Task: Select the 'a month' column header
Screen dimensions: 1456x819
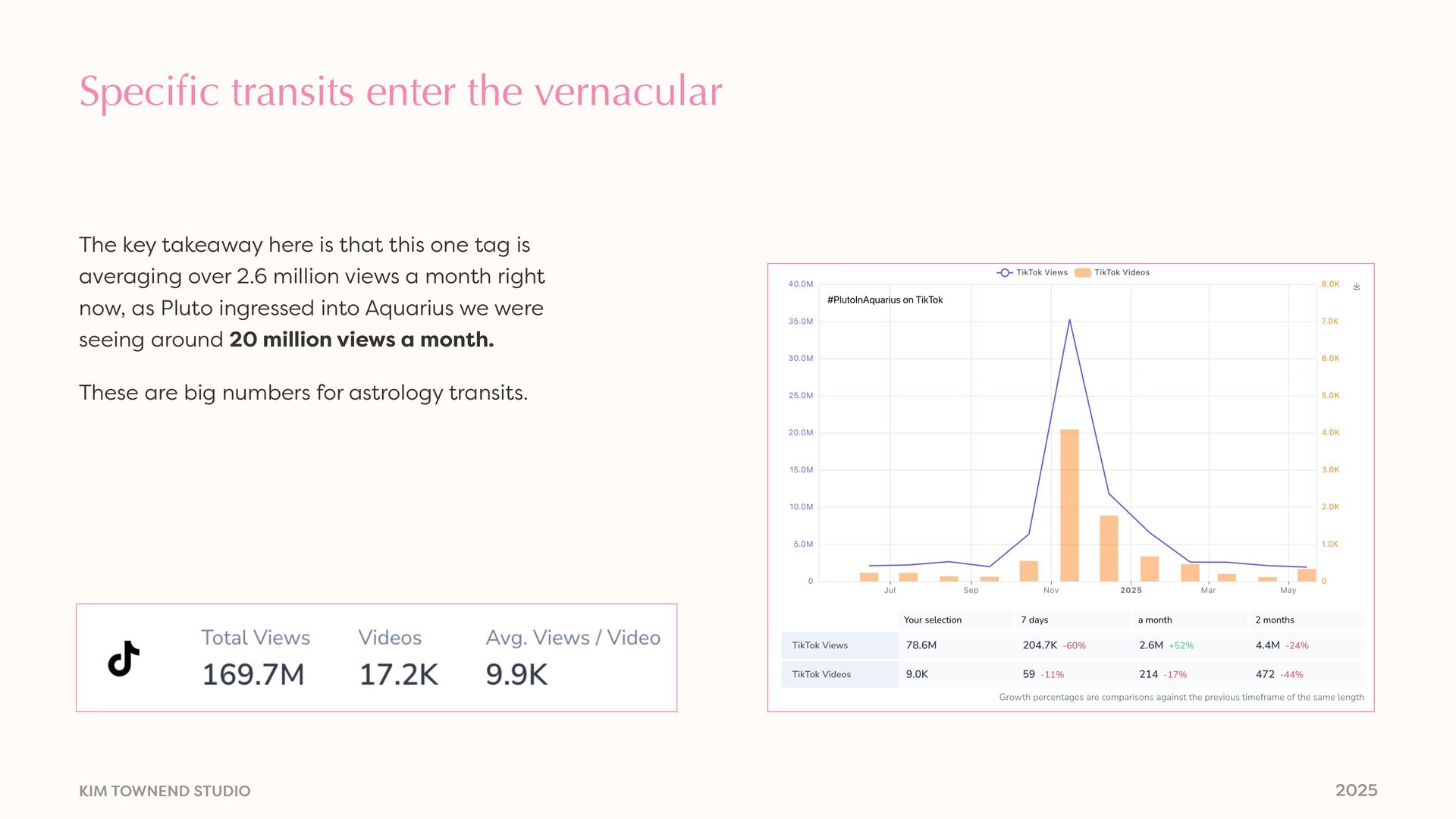Action: click(1154, 620)
